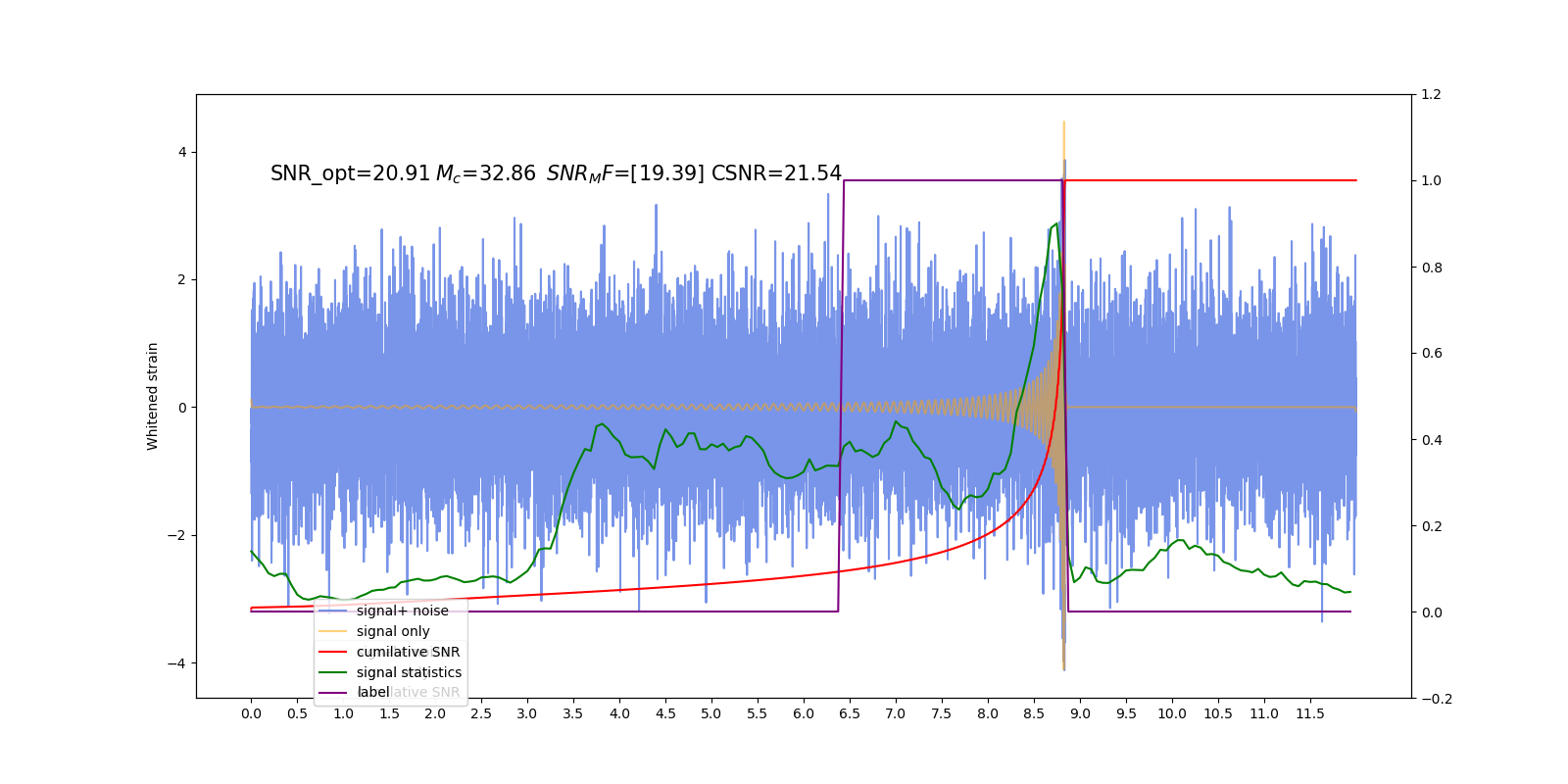Click the right-axis tick label 0.4
This screenshot has width=1568, height=784.
click(1431, 440)
